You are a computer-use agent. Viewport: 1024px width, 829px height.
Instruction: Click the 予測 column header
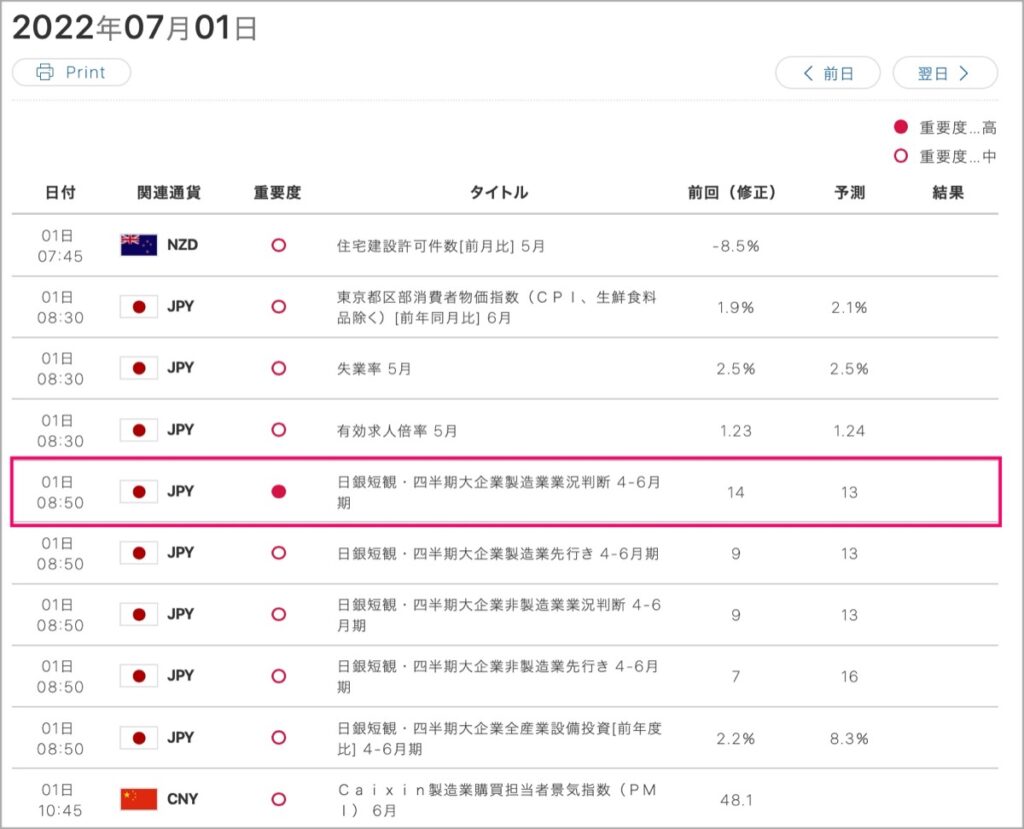[850, 193]
